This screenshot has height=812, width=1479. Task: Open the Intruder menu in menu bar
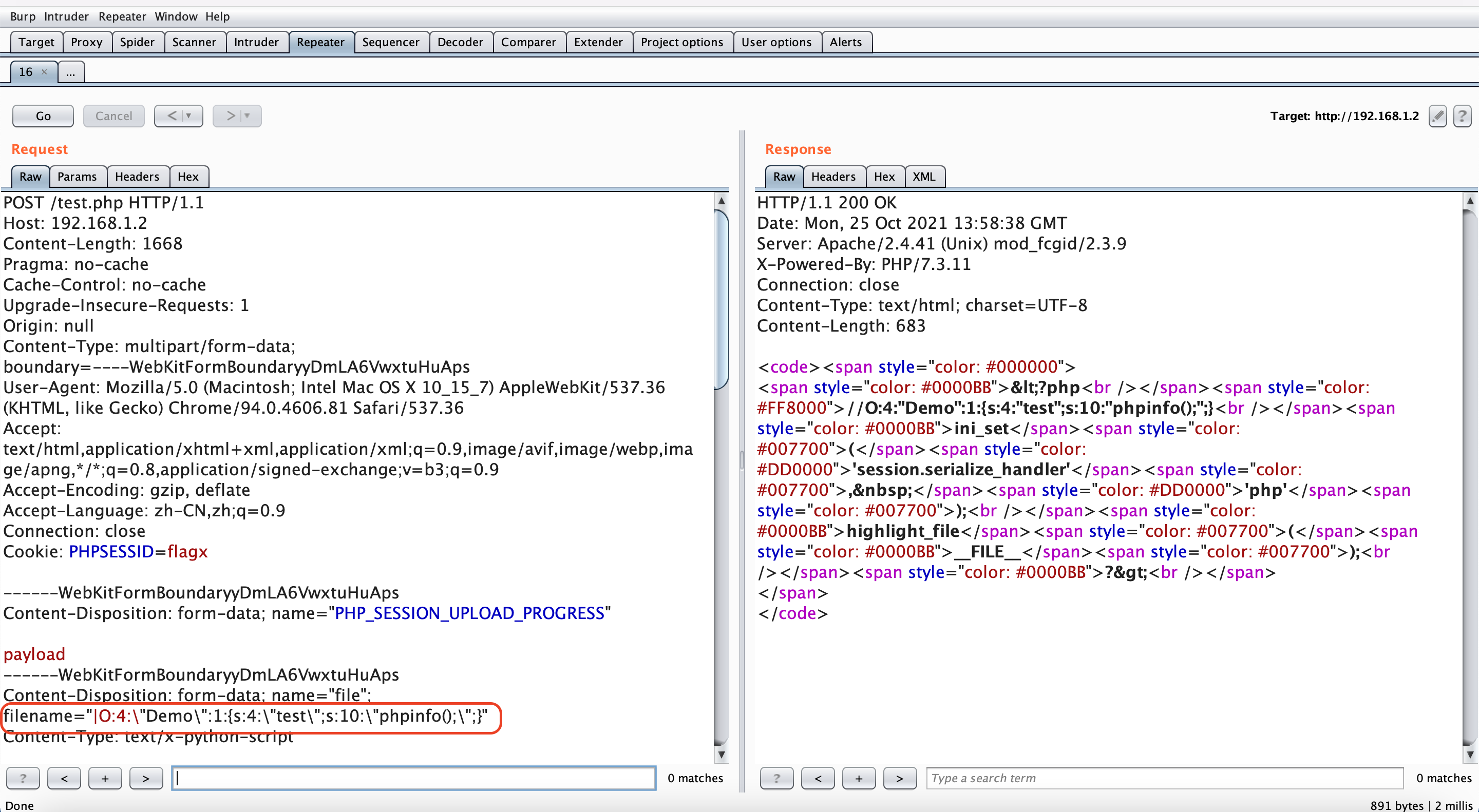tap(66, 16)
